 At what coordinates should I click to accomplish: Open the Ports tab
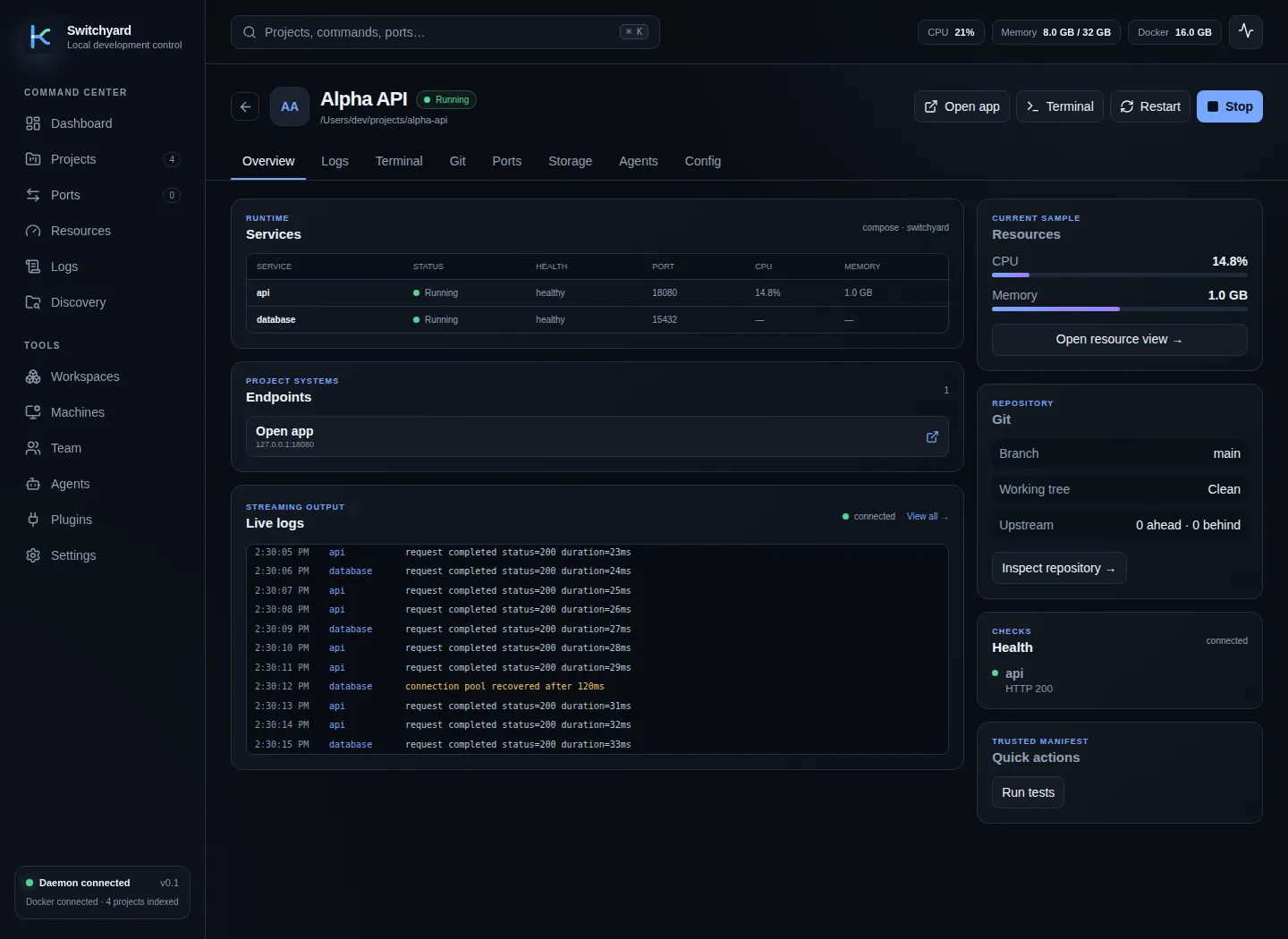(506, 161)
